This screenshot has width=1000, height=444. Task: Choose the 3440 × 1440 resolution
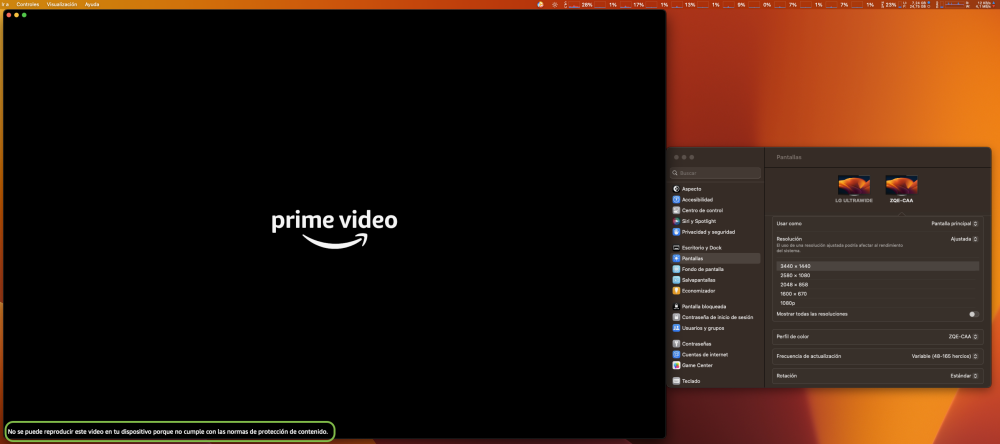[x=878, y=266]
